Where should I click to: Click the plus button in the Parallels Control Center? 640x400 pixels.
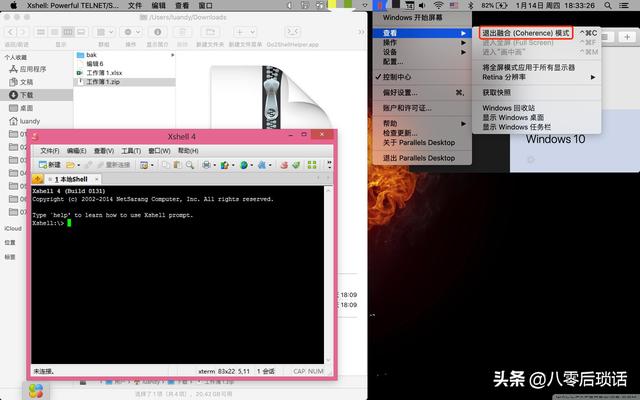click(627, 37)
